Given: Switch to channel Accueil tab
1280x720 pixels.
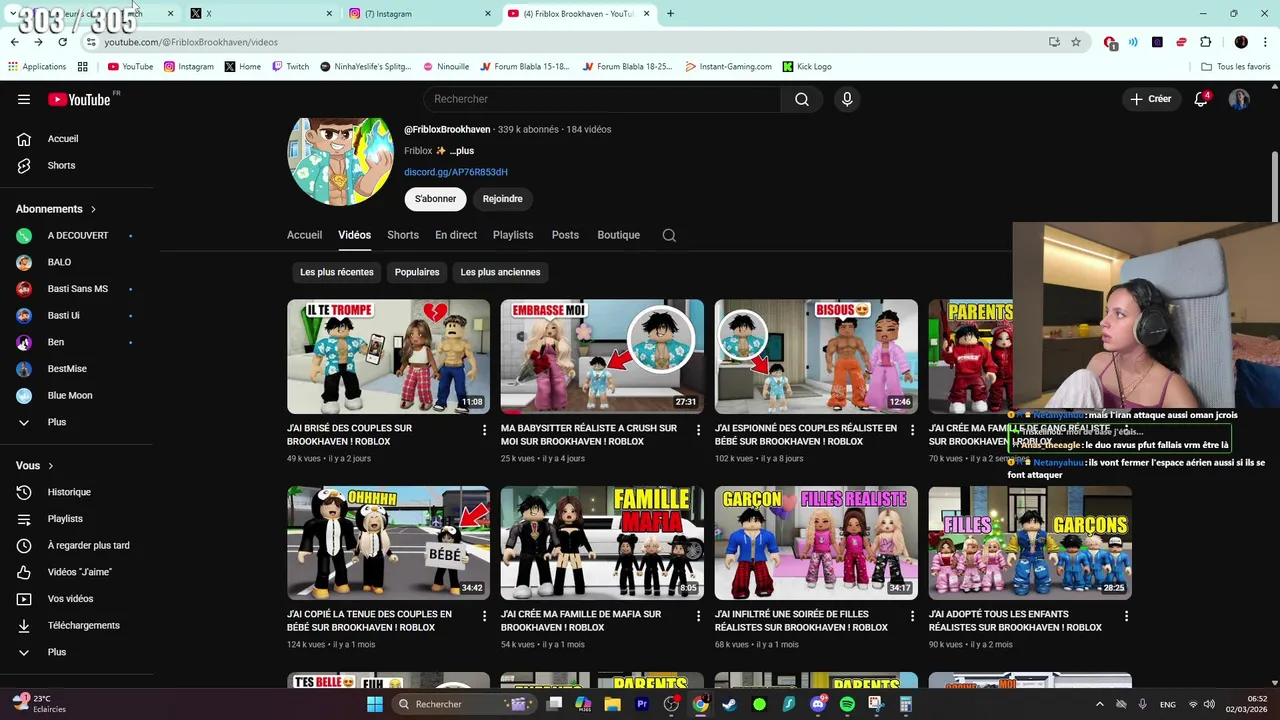Looking at the screenshot, I should 304,235.
